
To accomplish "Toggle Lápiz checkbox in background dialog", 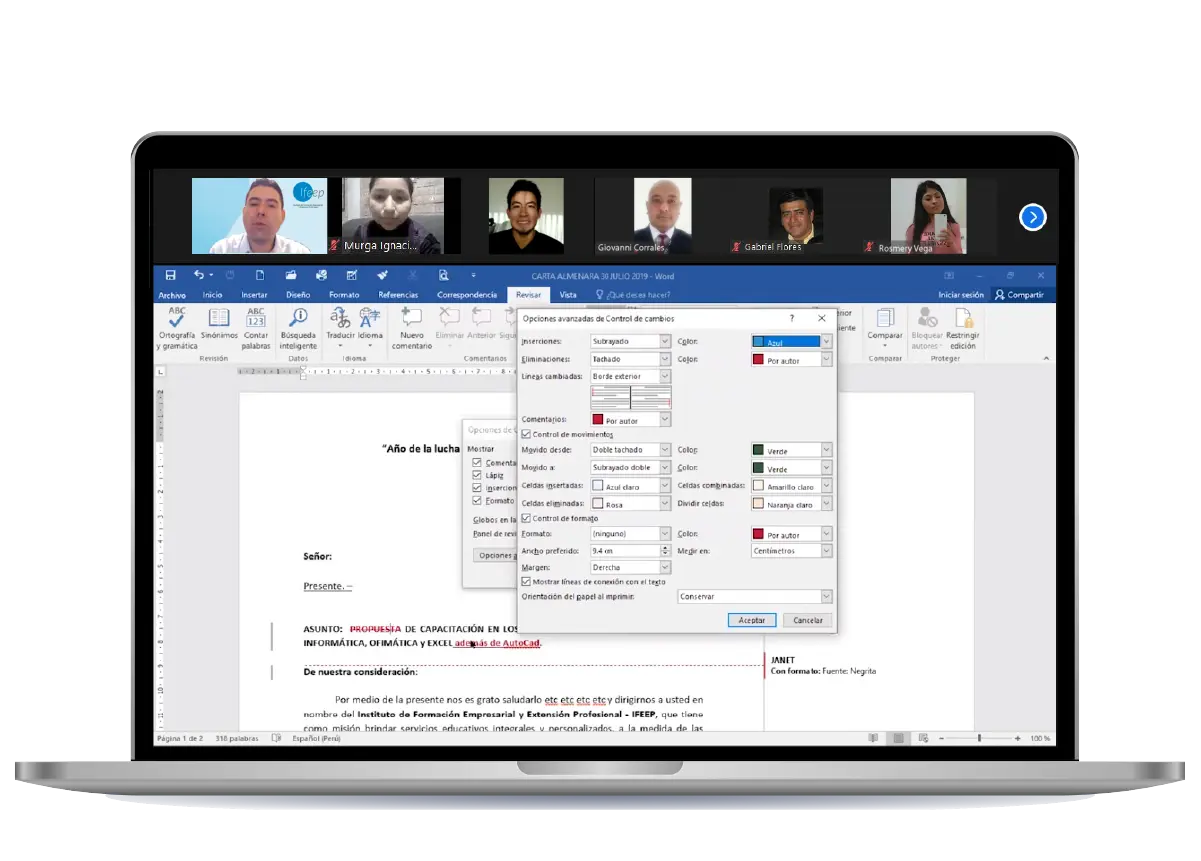I will point(478,475).
